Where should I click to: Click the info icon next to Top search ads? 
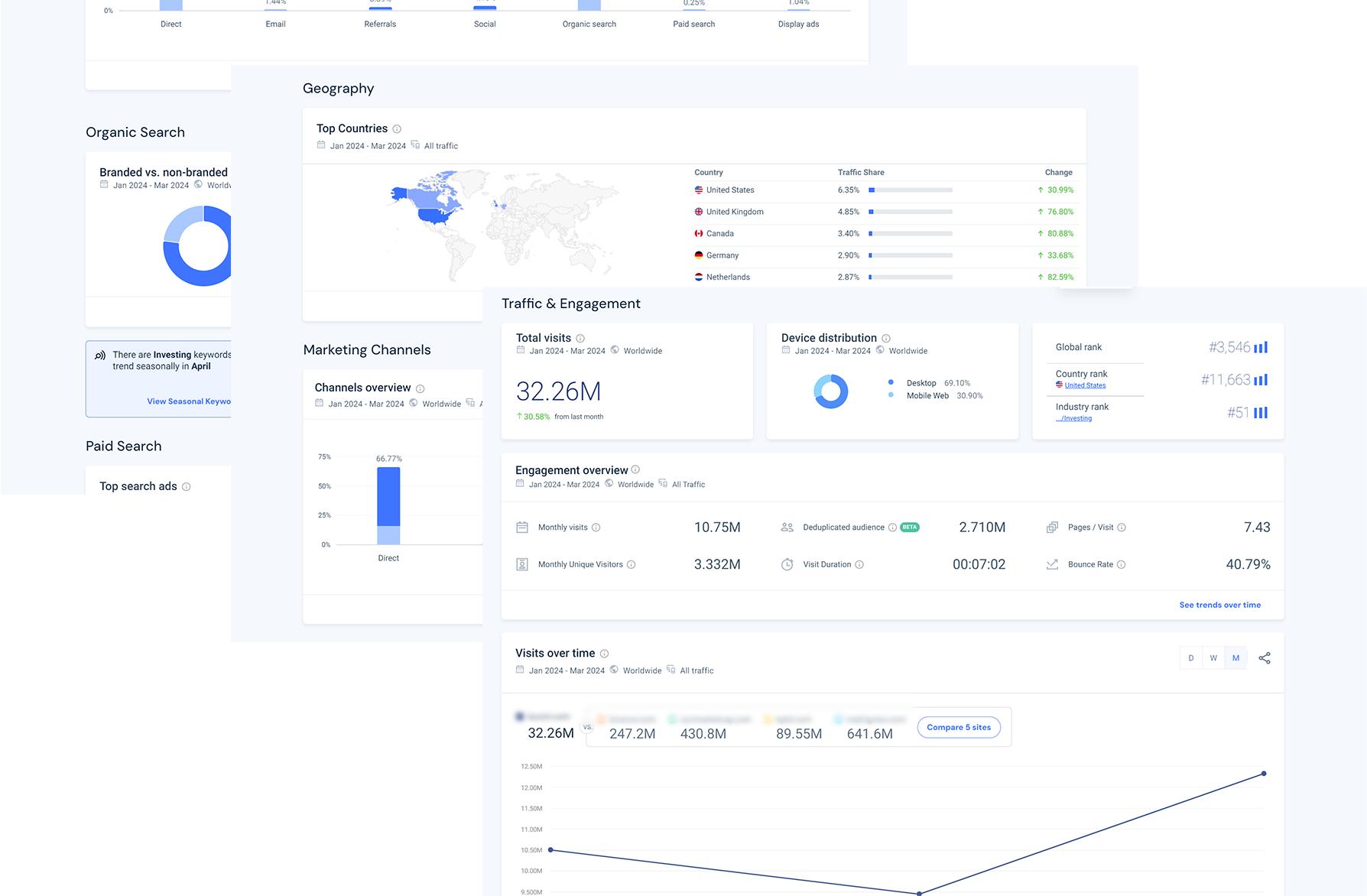186,486
